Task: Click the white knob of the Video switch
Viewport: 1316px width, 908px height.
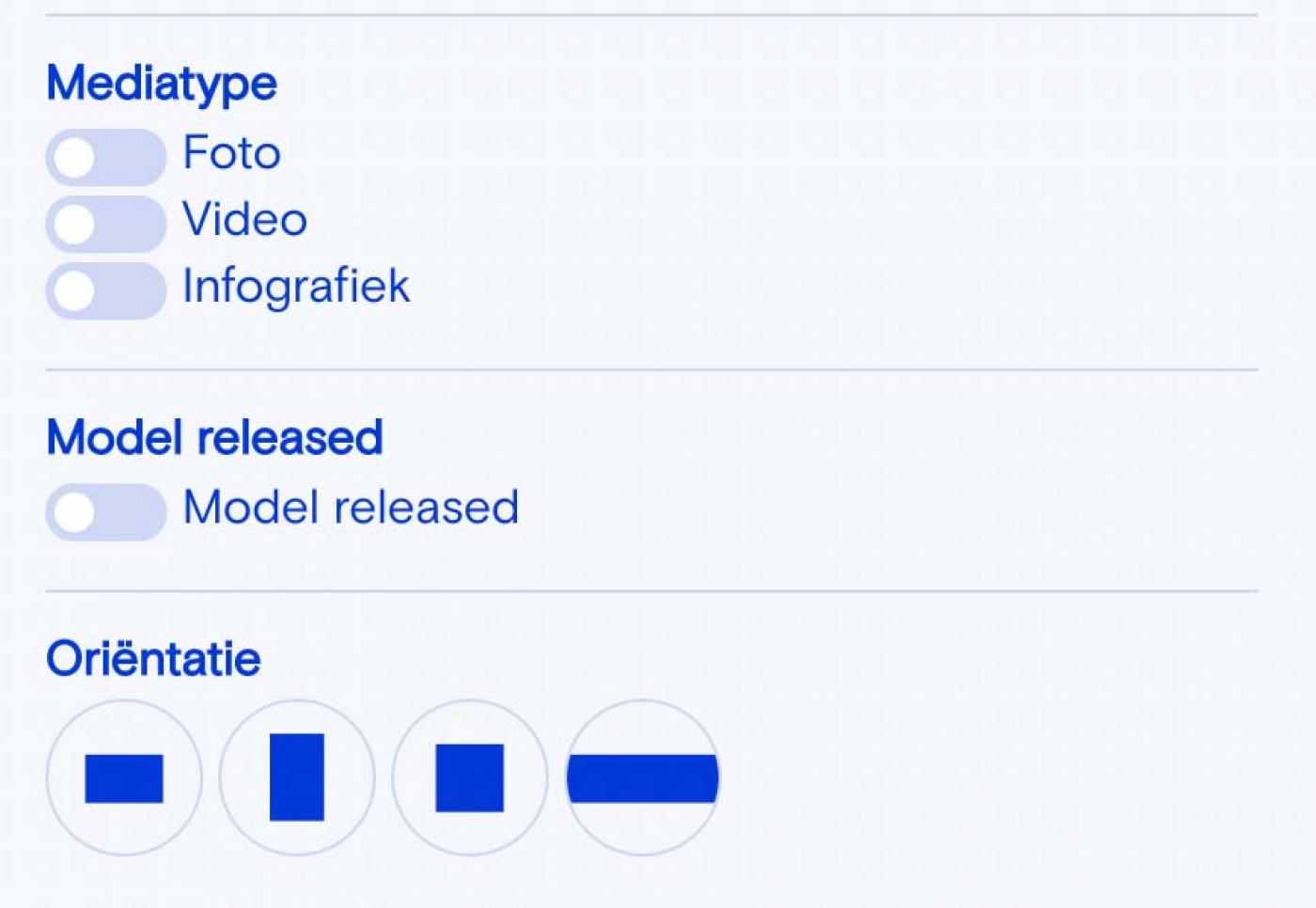Action: pos(74,224)
